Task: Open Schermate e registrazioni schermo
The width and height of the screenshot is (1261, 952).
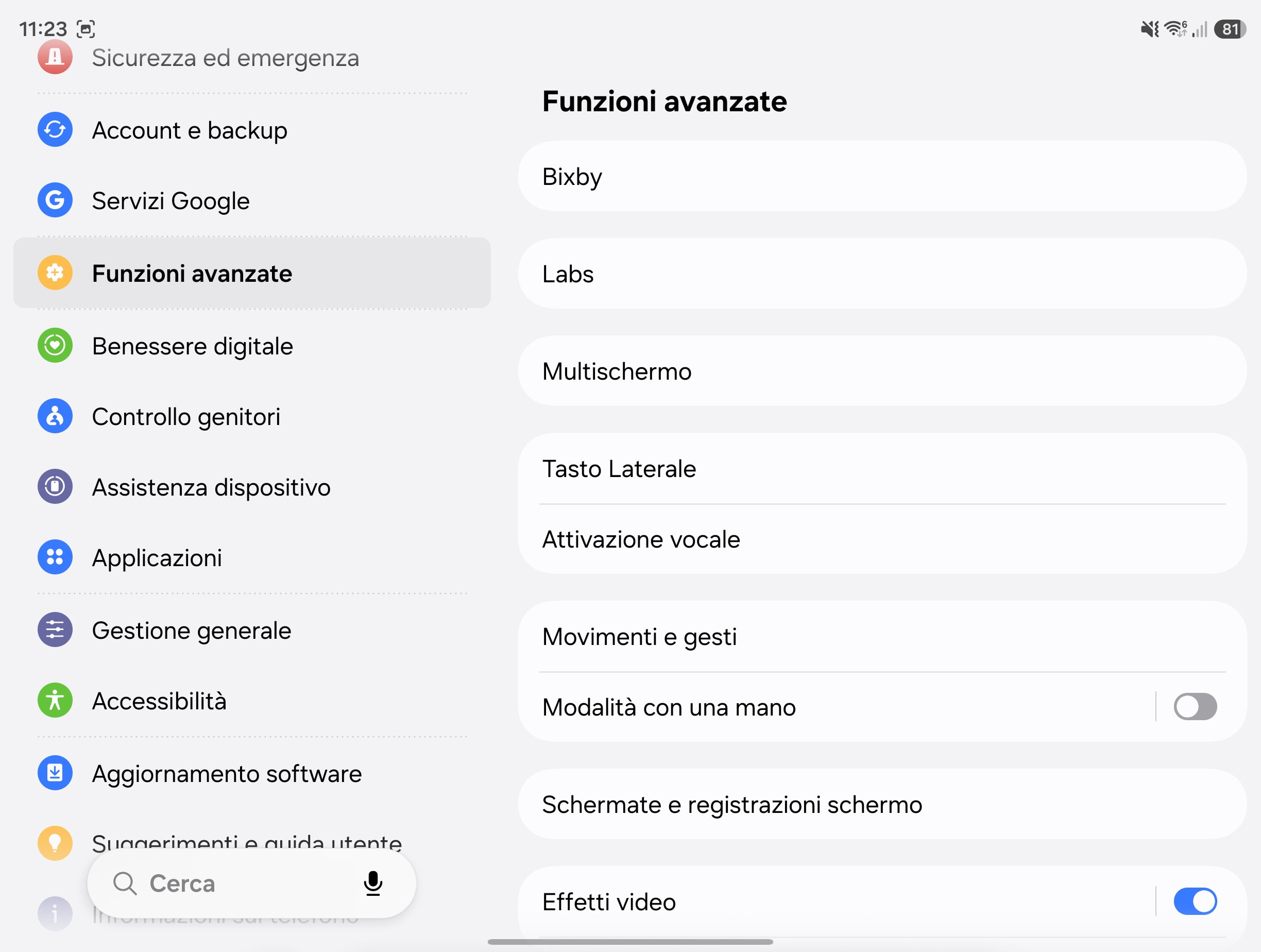Action: click(x=882, y=804)
